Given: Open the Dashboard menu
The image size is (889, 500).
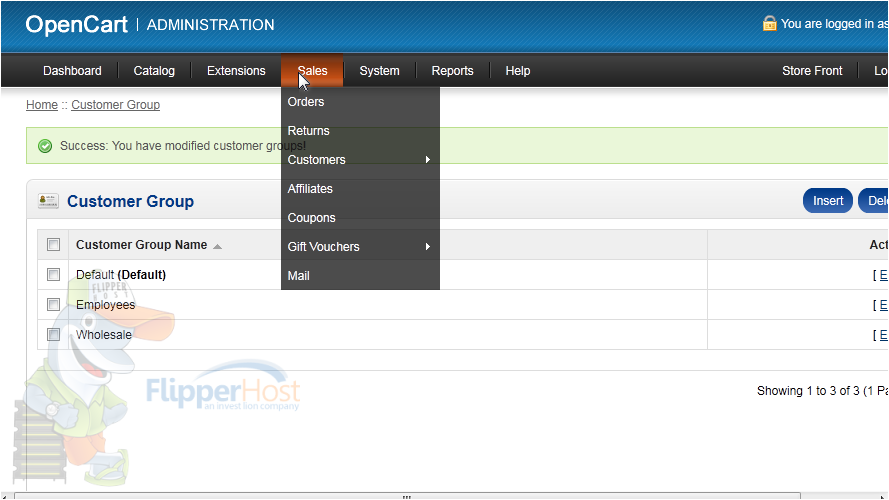Looking at the screenshot, I should [73, 71].
